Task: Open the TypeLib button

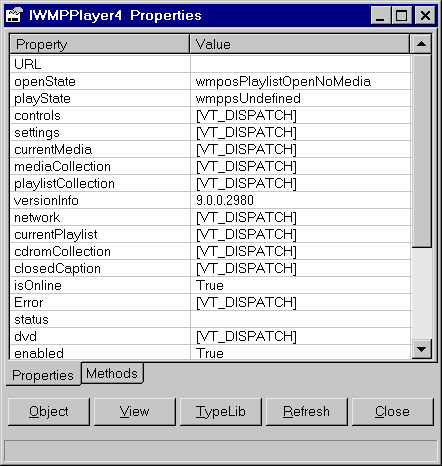Action: [221, 411]
